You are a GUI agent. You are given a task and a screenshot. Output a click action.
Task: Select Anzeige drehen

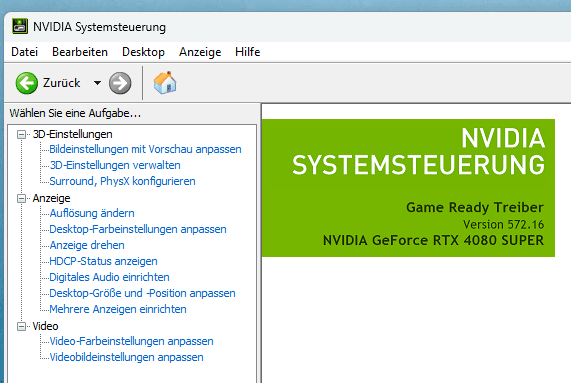87,245
